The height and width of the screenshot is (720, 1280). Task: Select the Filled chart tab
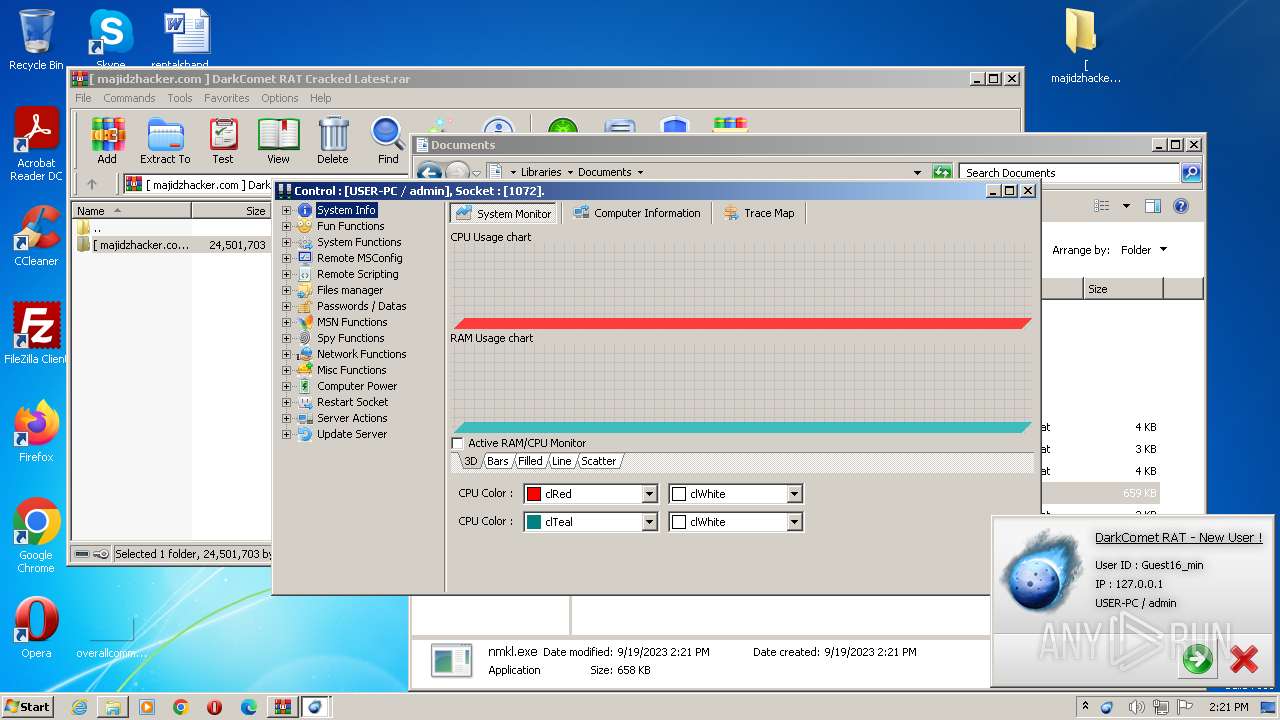coord(530,461)
